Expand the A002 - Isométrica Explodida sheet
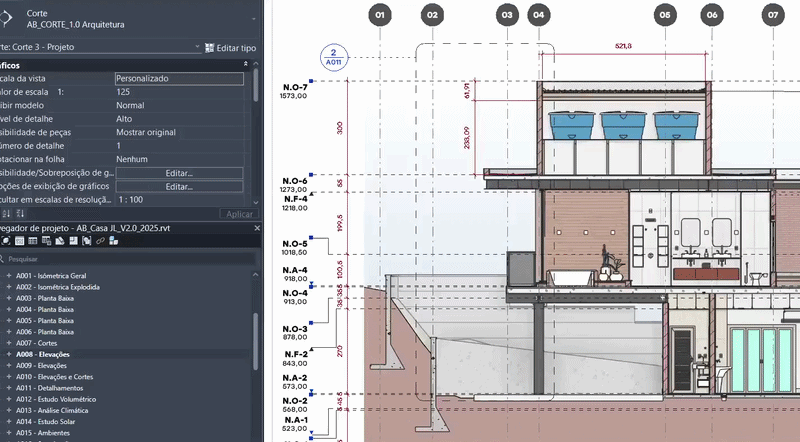This screenshot has height=442, width=800. point(9,287)
